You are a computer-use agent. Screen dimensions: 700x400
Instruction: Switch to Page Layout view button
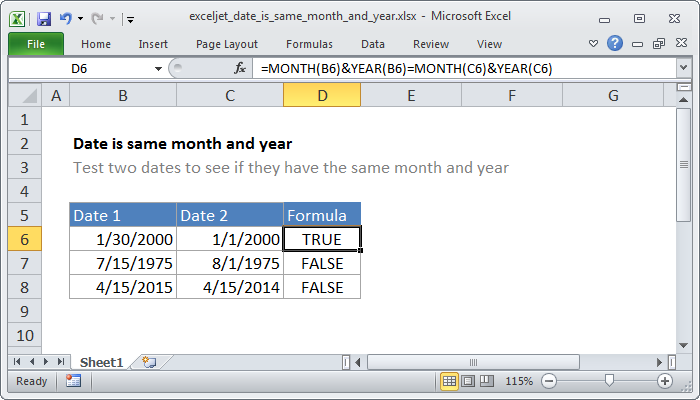click(468, 381)
